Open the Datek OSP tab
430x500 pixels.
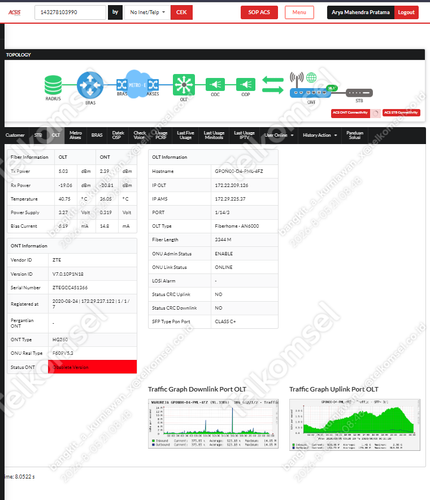tap(118, 135)
